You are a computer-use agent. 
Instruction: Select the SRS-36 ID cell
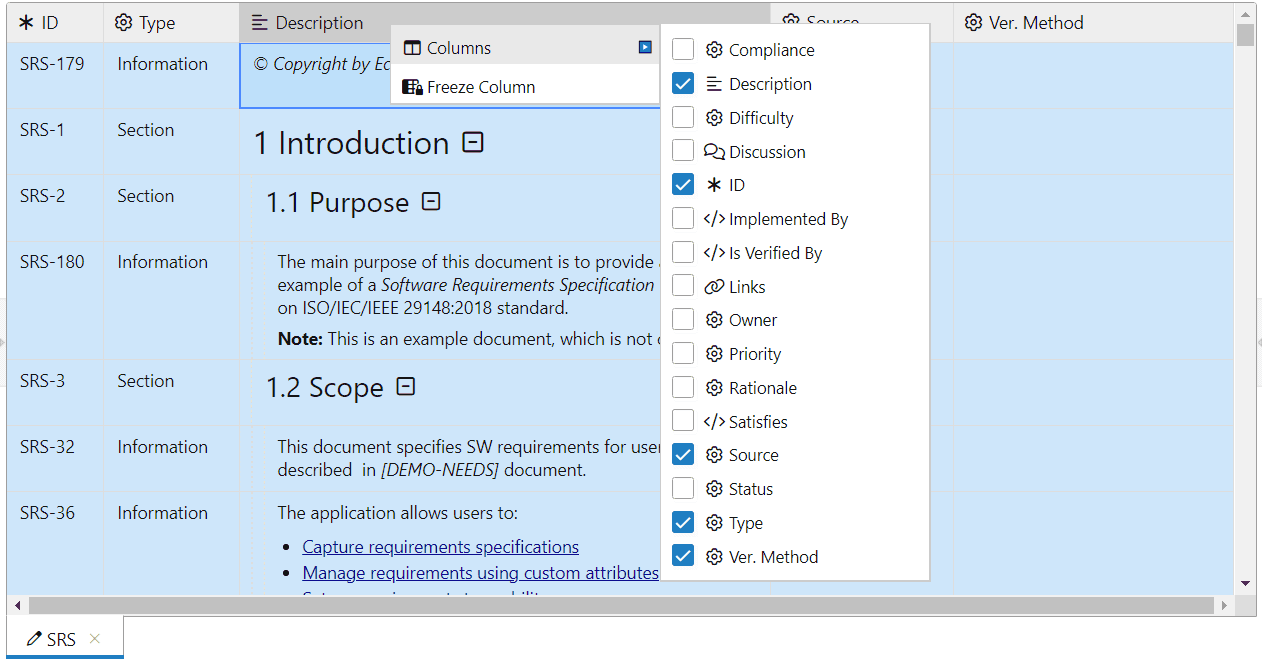(x=55, y=545)
